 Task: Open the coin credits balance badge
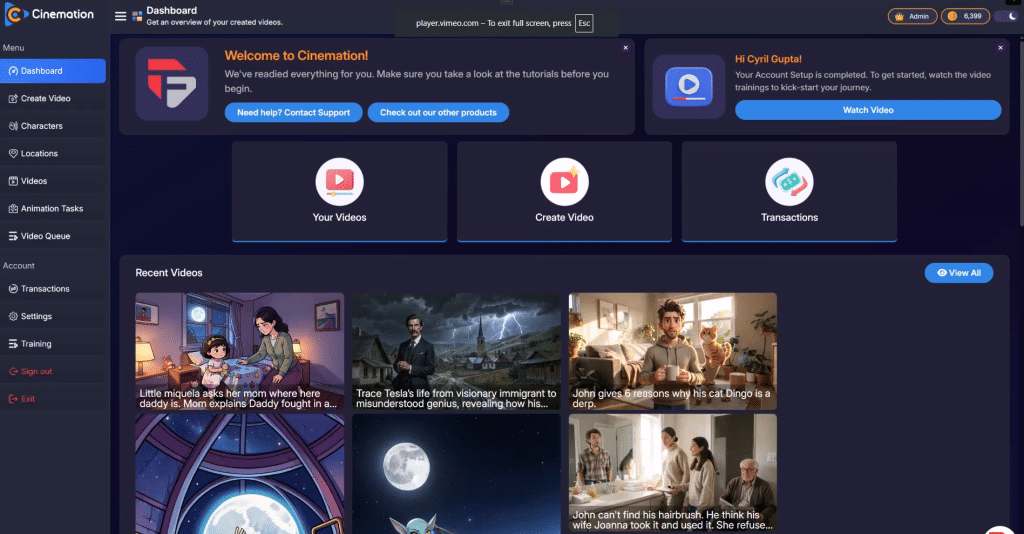[x=965, y=16]
